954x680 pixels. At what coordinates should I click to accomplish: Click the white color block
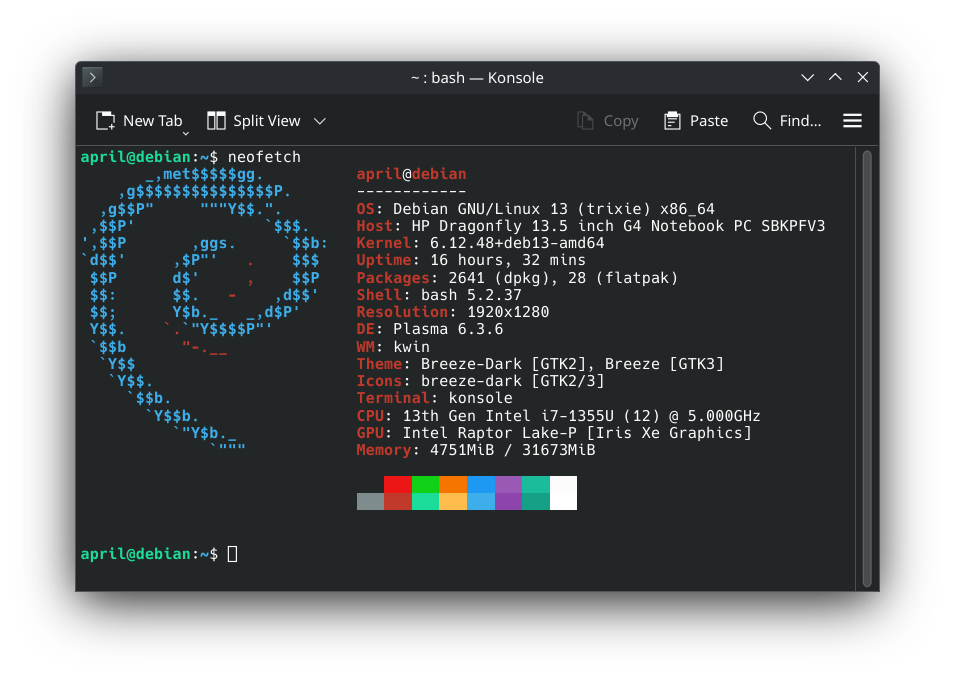[563, 493]
